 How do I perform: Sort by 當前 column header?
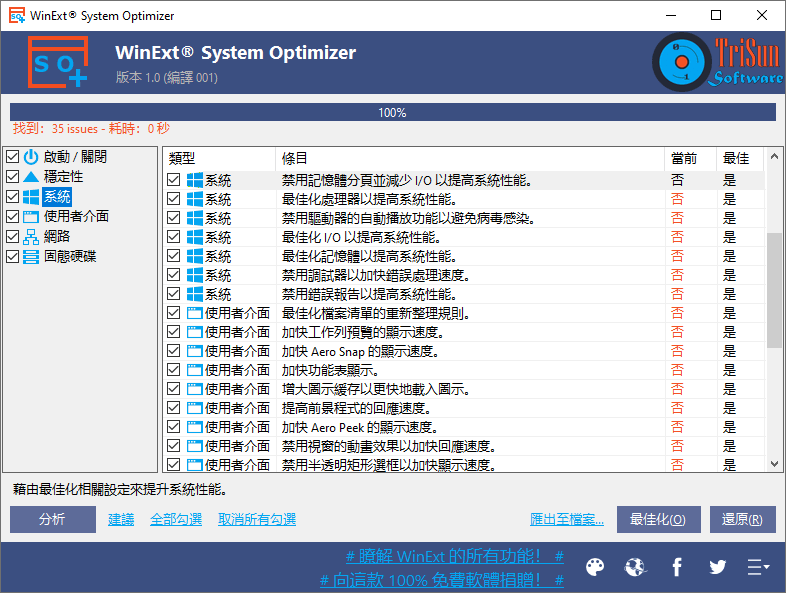(690, 159)
